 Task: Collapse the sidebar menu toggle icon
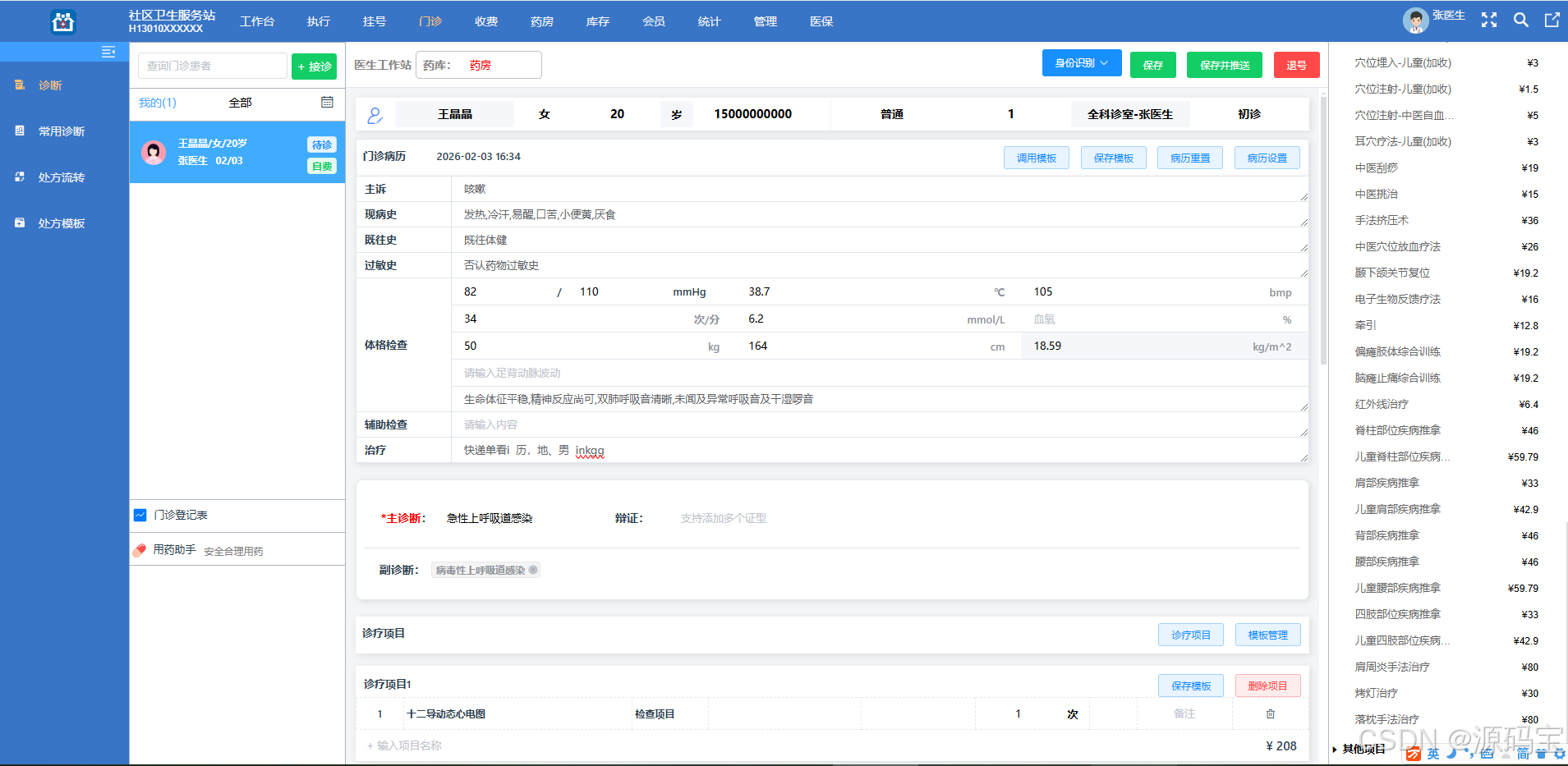108,53
